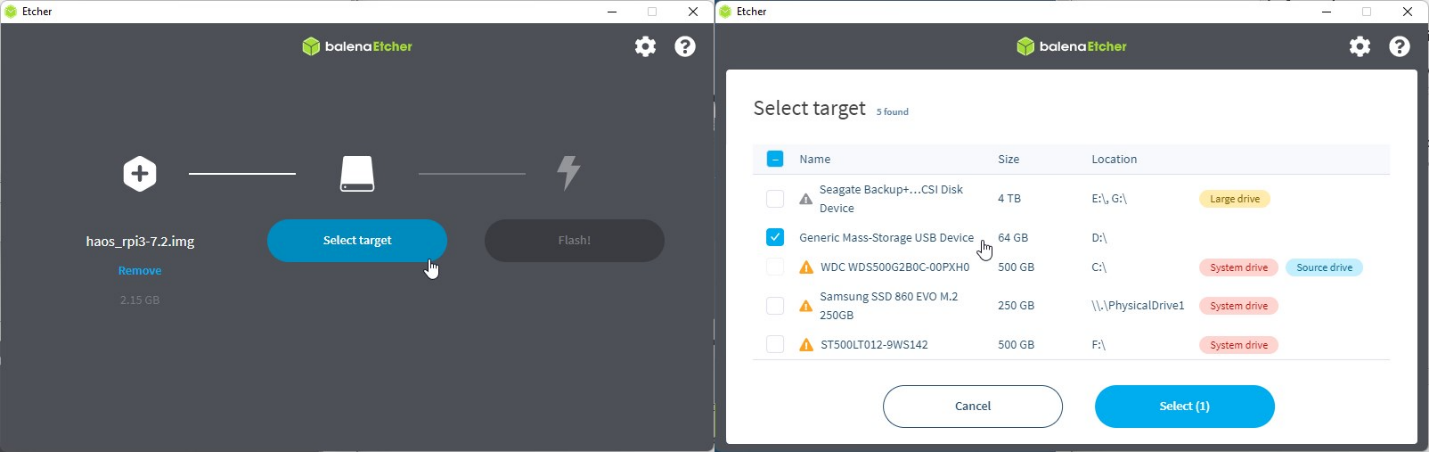Confirm with the Select (1) button

(1185, 406)
